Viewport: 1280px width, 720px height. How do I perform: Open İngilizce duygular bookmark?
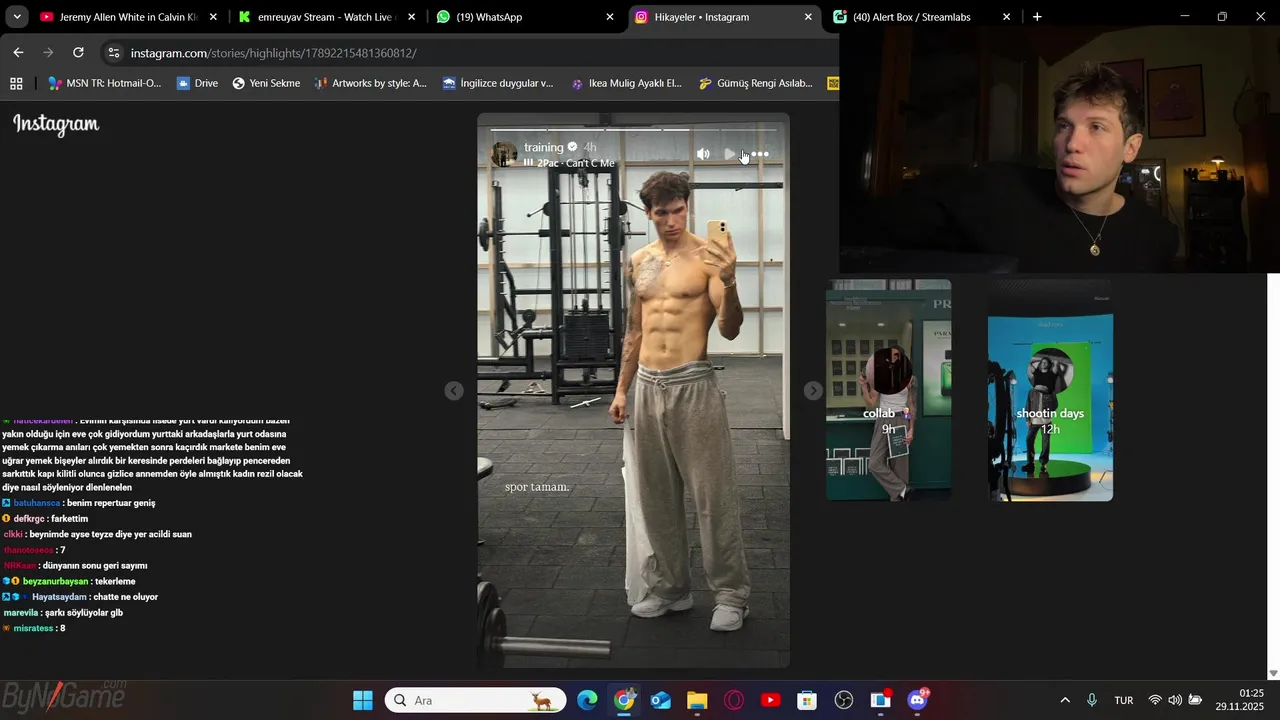click(x=497, y=83)
